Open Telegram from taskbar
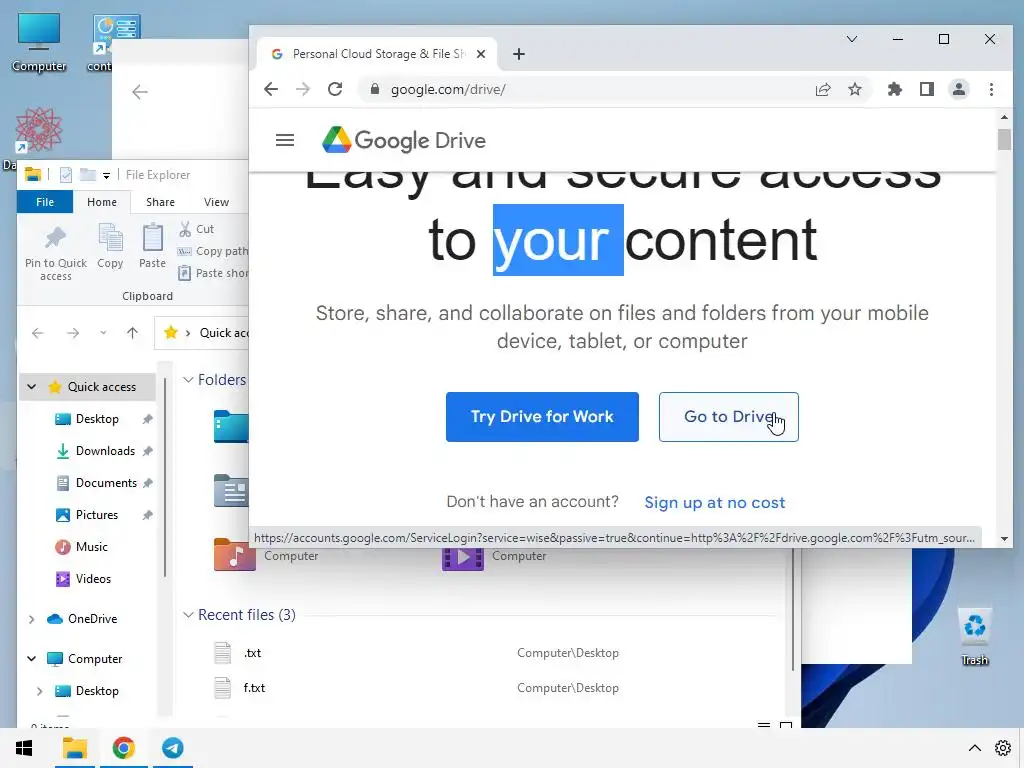This screenshot has width=1024, height=768. (x=172, y=748)
